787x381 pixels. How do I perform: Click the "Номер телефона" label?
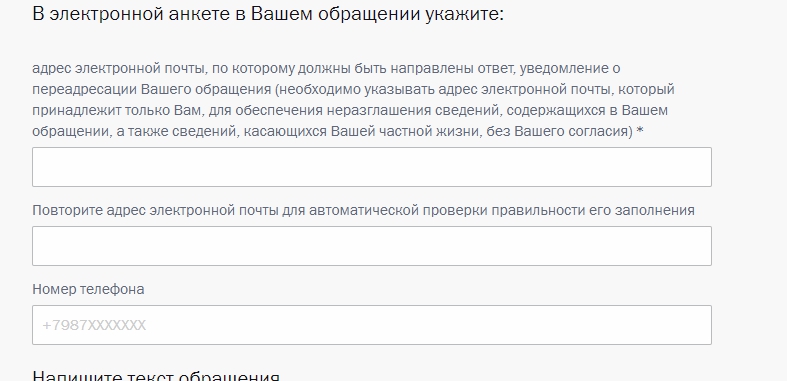point(88,289)
